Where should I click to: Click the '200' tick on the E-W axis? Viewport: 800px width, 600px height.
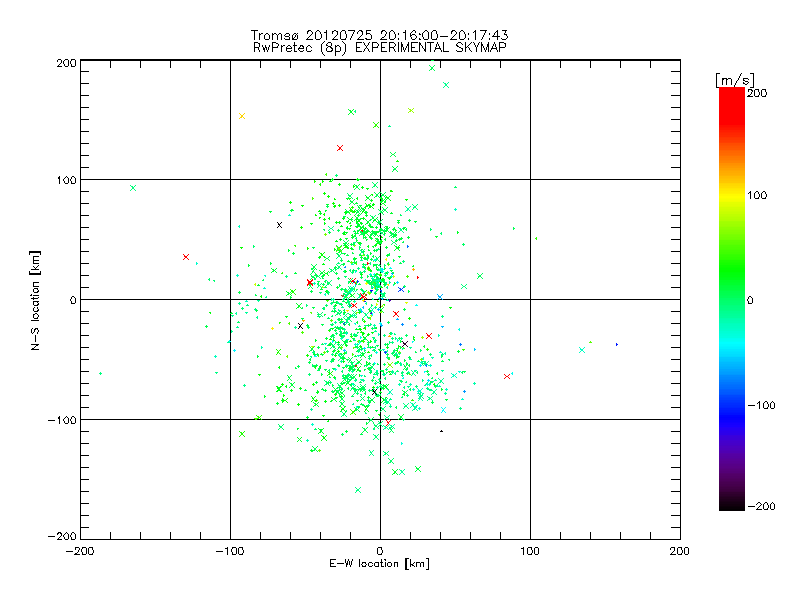(x=680, y=551)
